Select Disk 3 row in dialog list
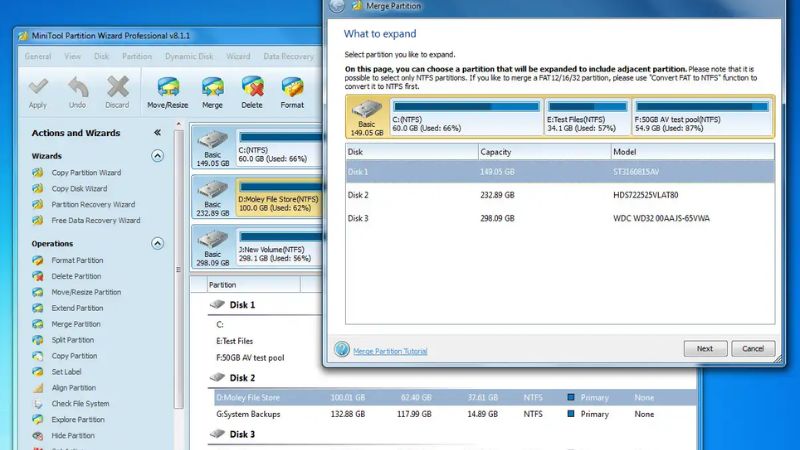The width and height of the screenshot is (800, 450). pos(560,218)
